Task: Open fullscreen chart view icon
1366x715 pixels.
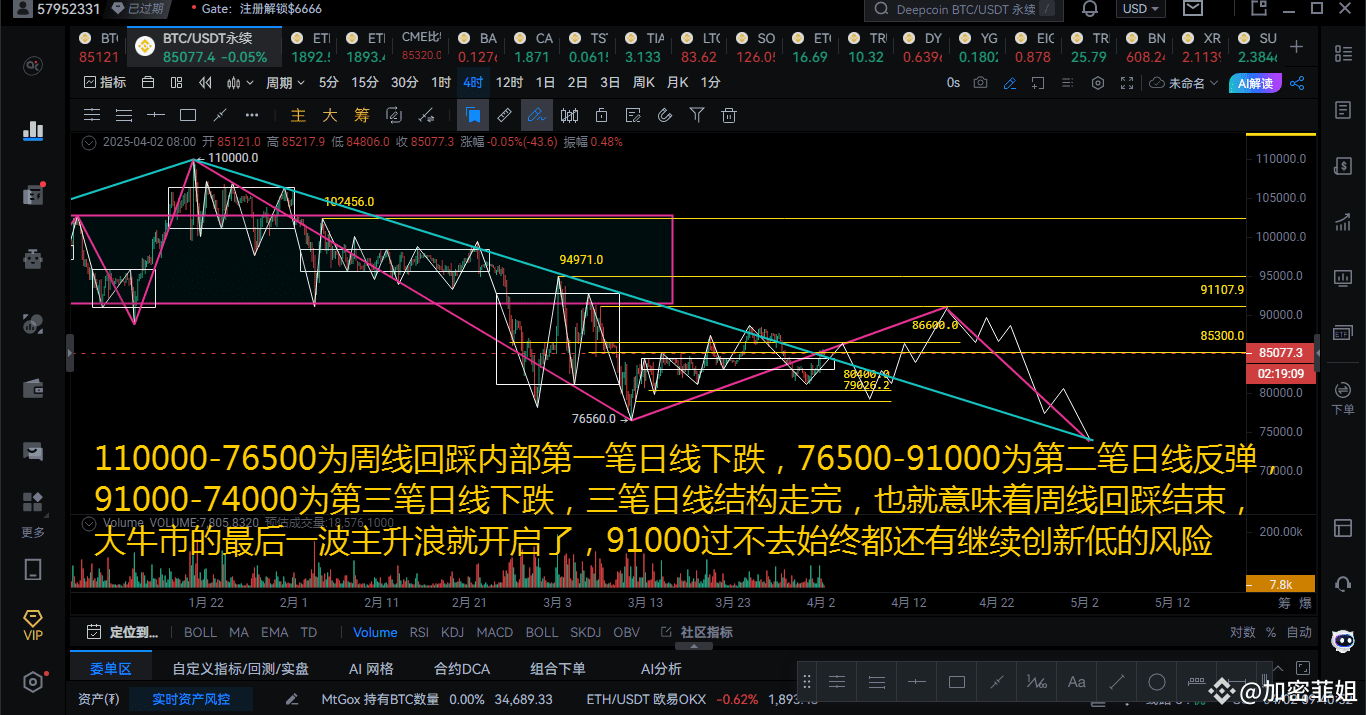Action: tap(1128, 83)
